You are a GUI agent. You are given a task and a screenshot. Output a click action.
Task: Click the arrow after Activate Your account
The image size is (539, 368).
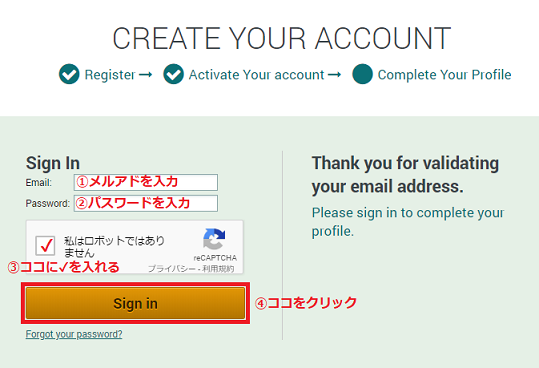pos(334,74)
